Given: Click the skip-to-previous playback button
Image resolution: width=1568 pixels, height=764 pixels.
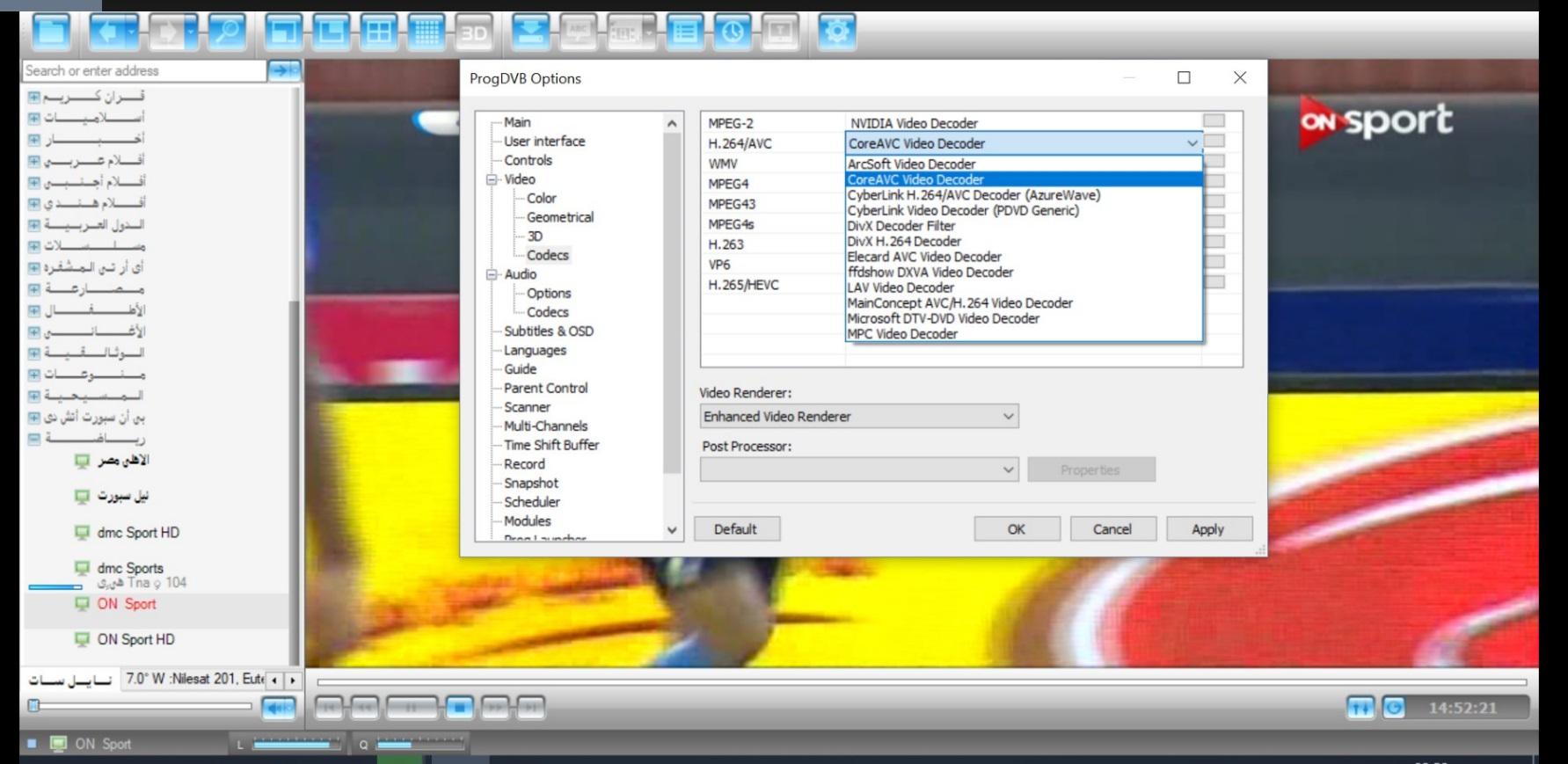Looking at the screenshot, I should click(x=329, y=707).
